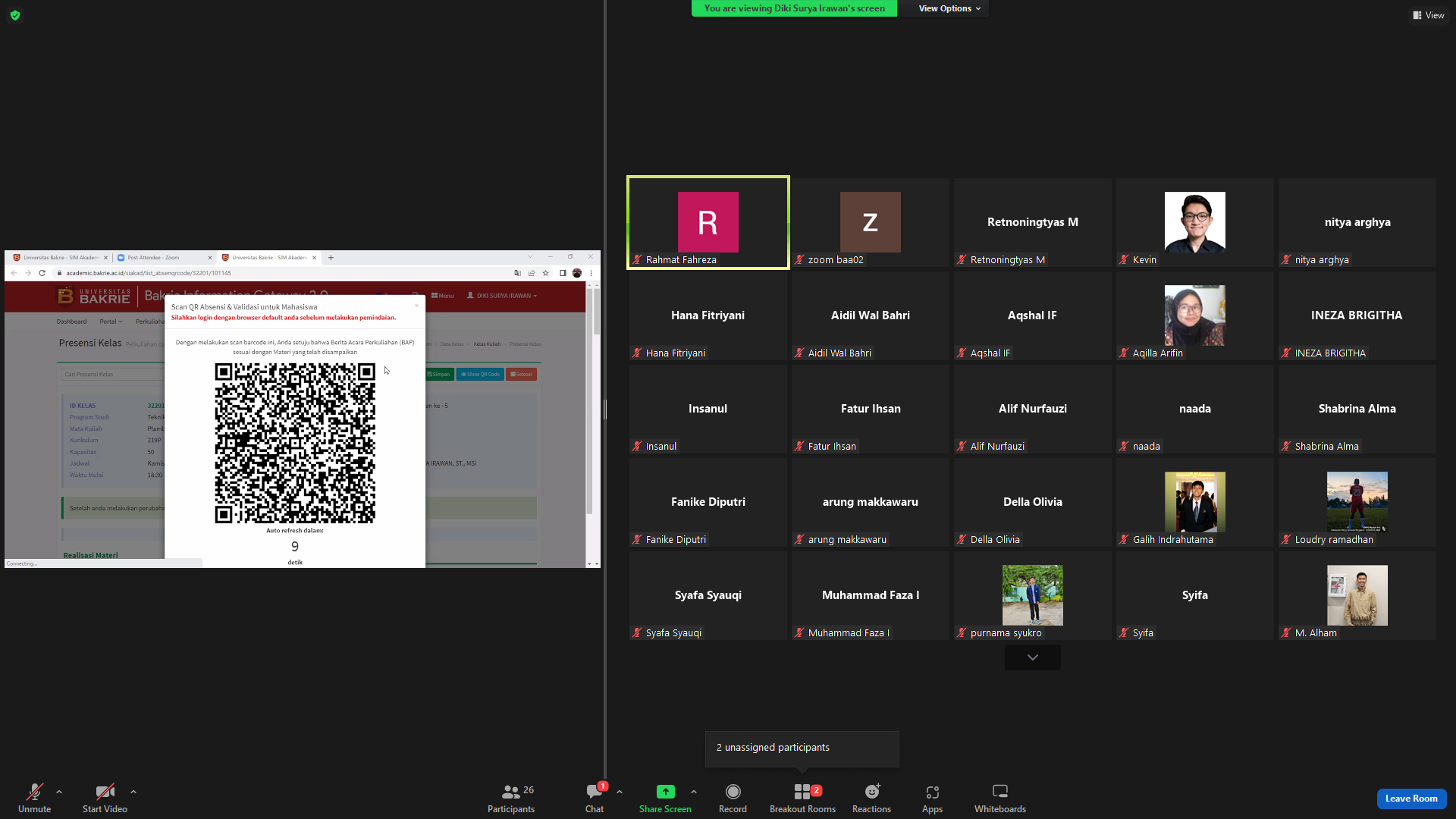
Task: Open Whiteboards
Action: tap(1000, 798)
